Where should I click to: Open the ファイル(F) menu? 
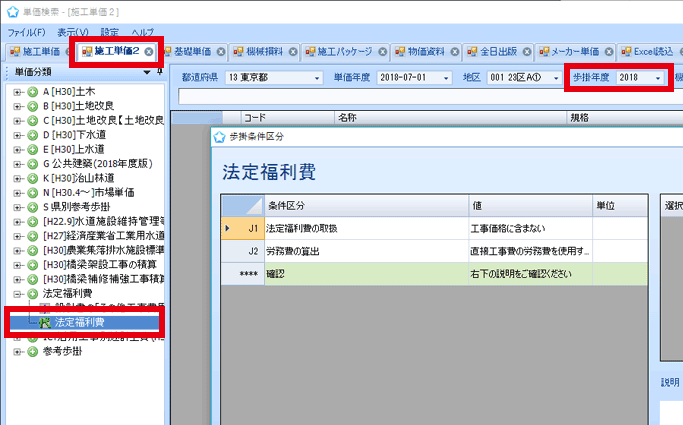[26, 32]
